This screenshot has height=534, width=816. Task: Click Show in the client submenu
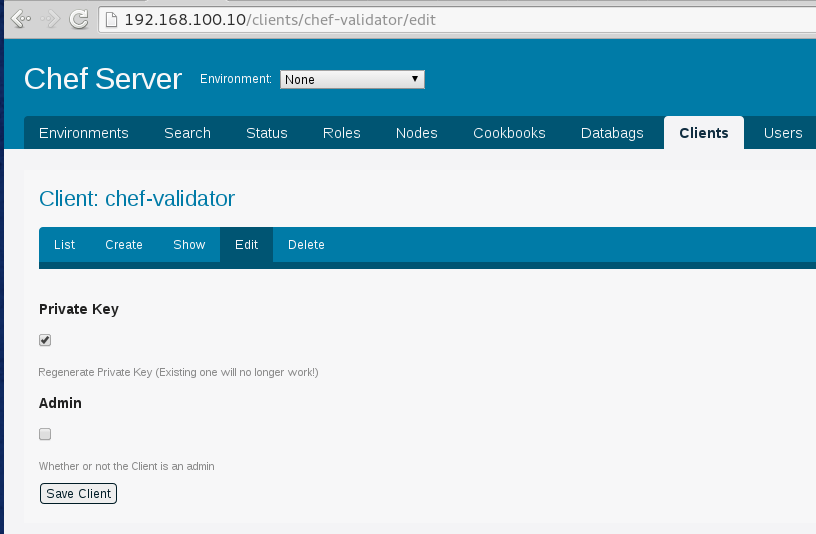click(189, 245)
